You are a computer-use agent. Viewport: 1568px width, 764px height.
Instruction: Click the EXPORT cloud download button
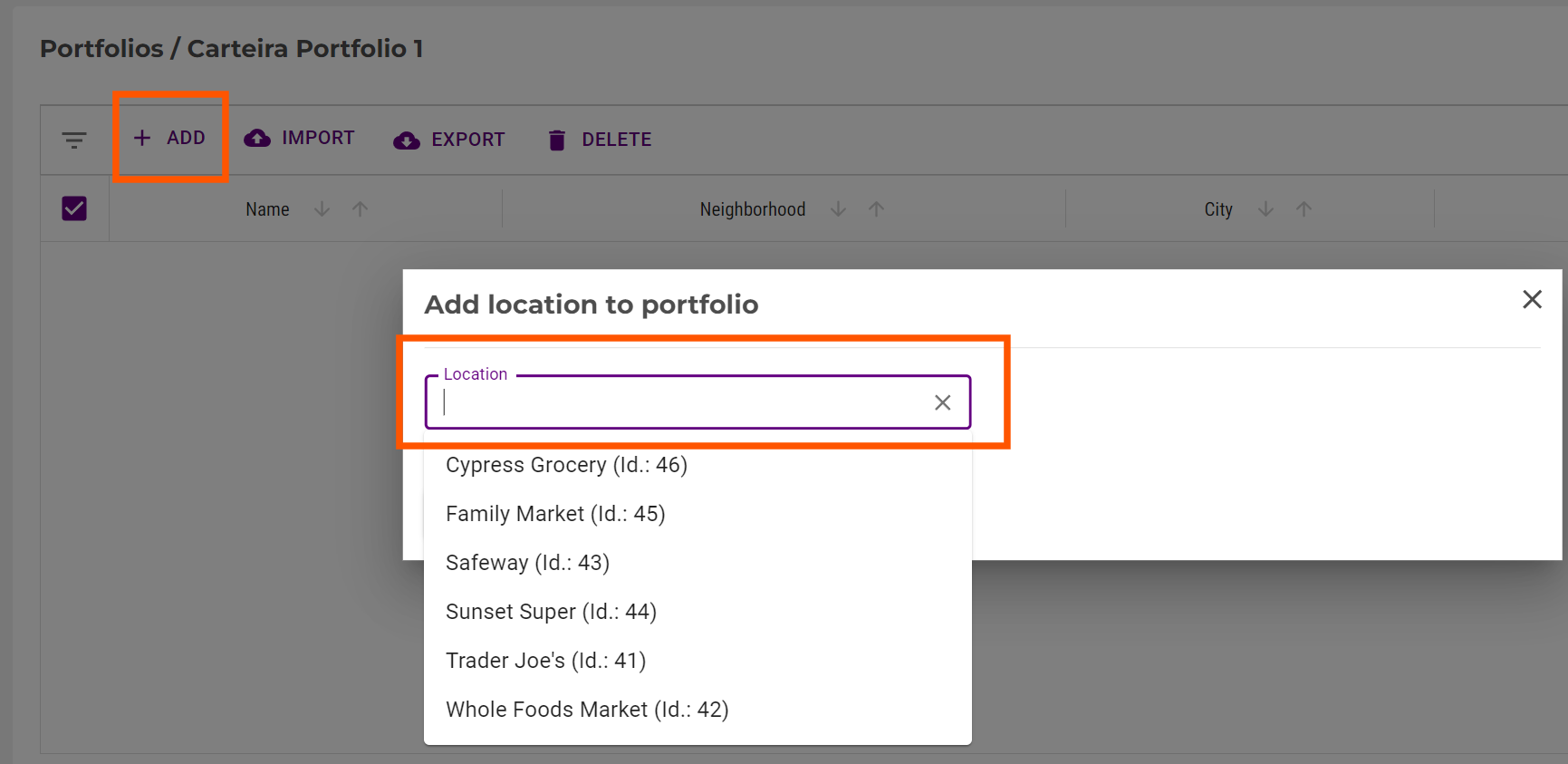pos(449,140)
